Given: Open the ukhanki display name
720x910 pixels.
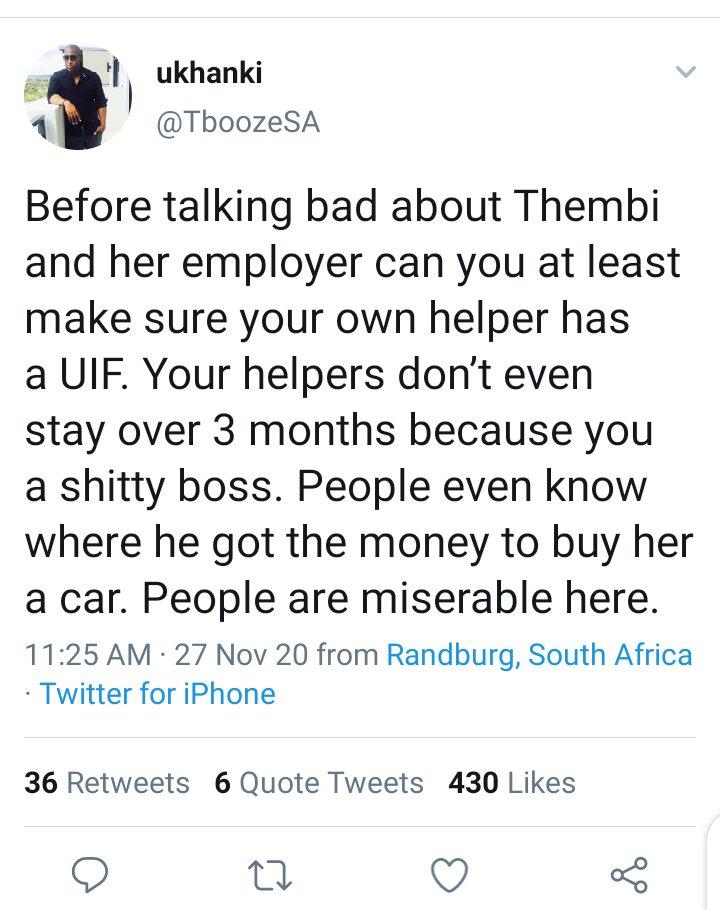Looking at the screenshot, I should [x=209, y=73].
